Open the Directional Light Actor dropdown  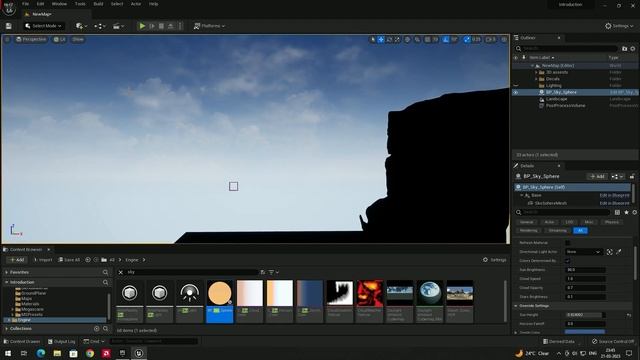(584, 252)
